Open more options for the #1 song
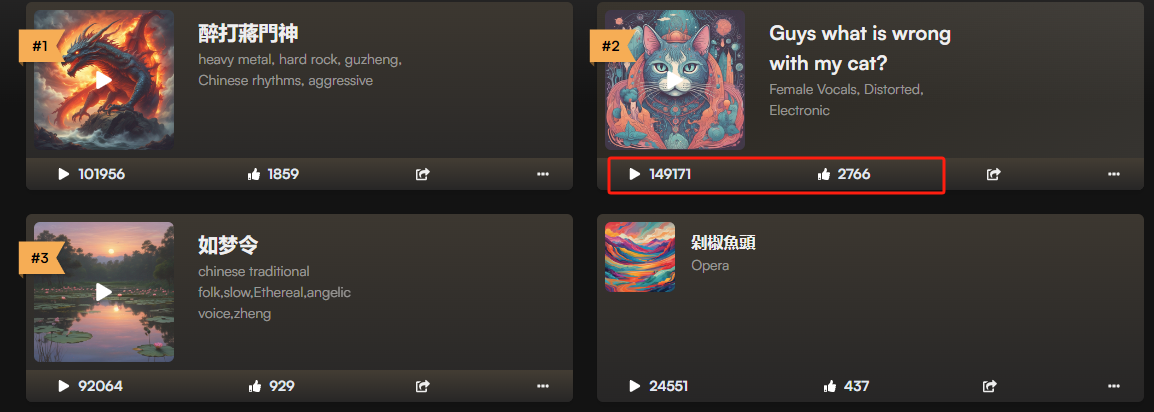The image size is (1154, 412). [x=543, y=174]
